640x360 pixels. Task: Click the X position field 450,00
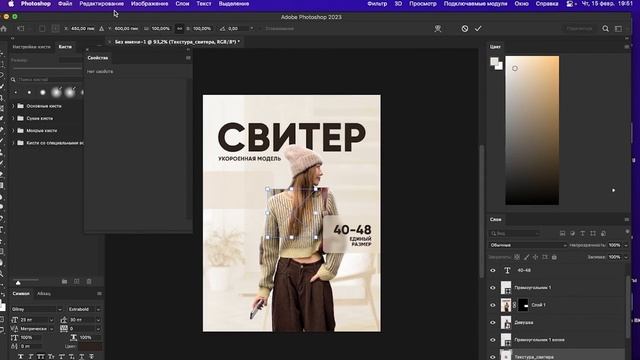(83, 29)
